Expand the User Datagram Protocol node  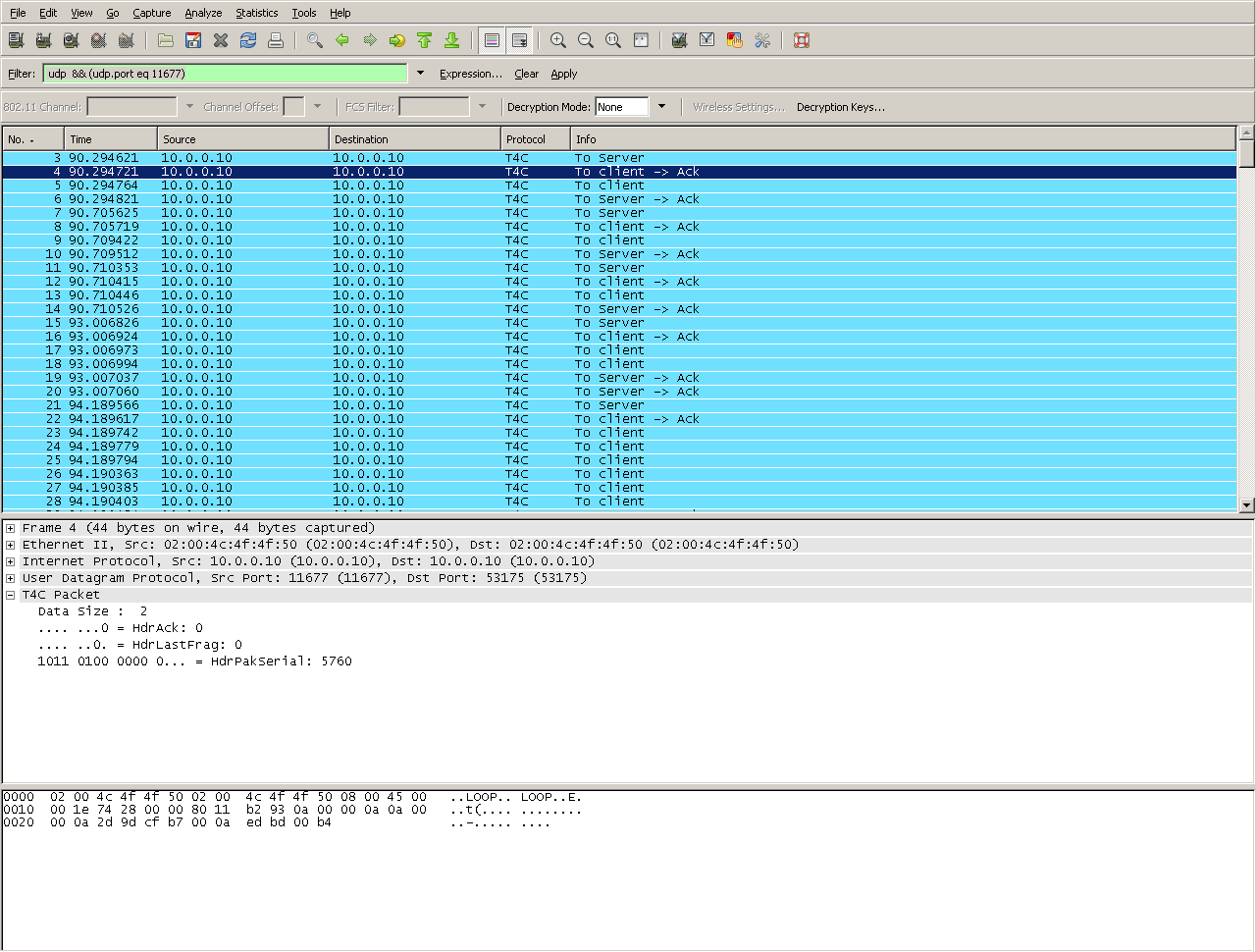10,578
